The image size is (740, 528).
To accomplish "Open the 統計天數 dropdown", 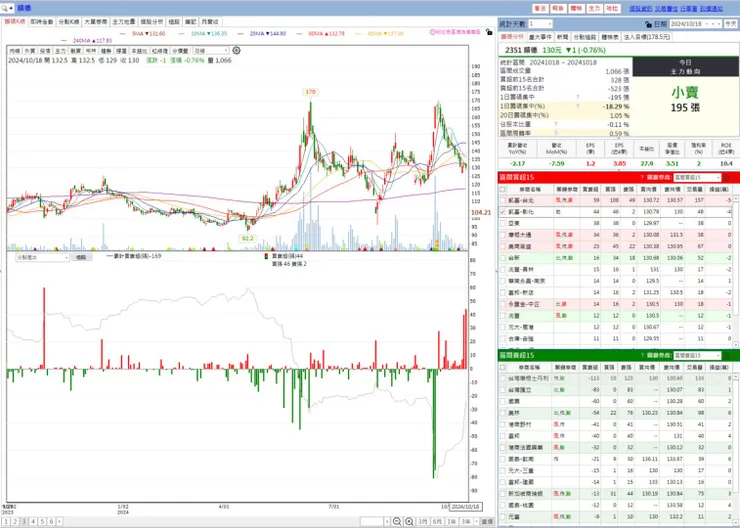I will tap(540, 24).
